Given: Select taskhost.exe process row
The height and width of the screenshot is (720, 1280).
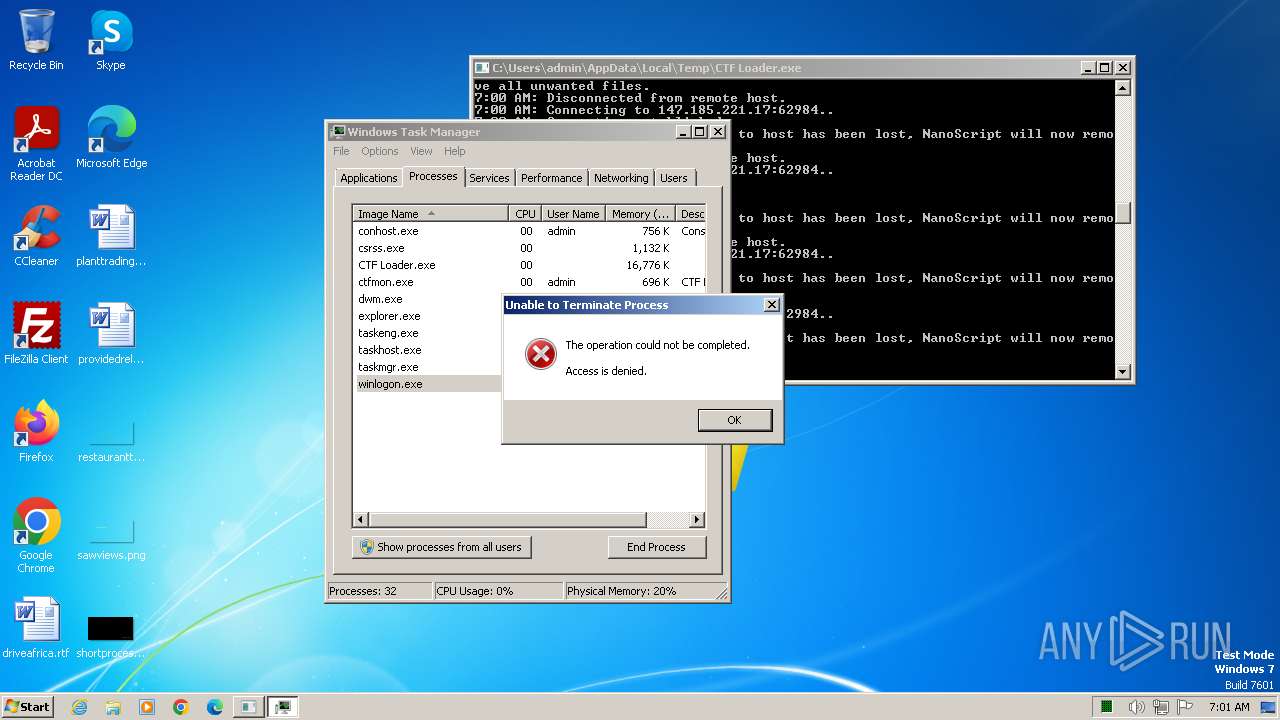Looking at the screenshot, I should (x=428, y=350).
